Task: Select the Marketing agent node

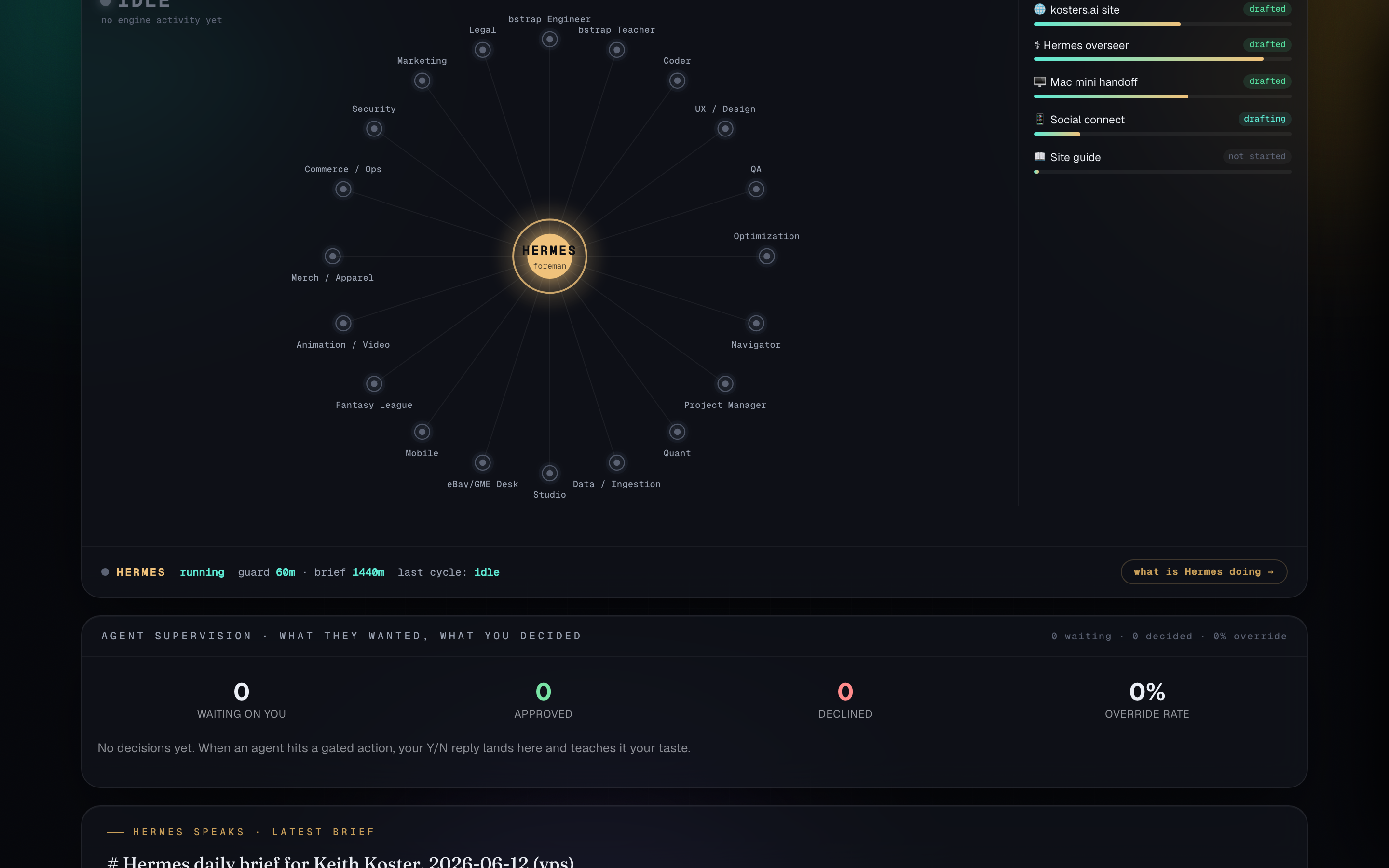Action: coord(422,81)
